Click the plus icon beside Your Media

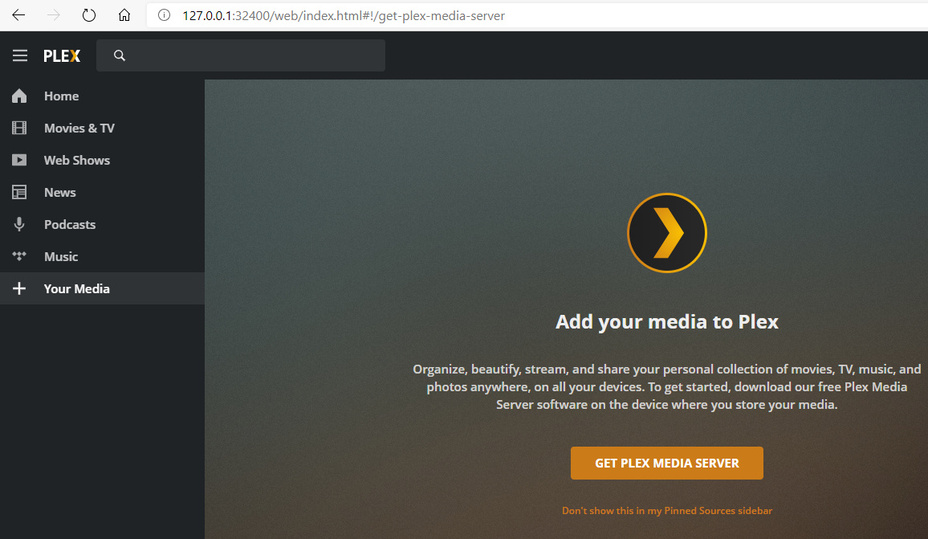point(20,288)
